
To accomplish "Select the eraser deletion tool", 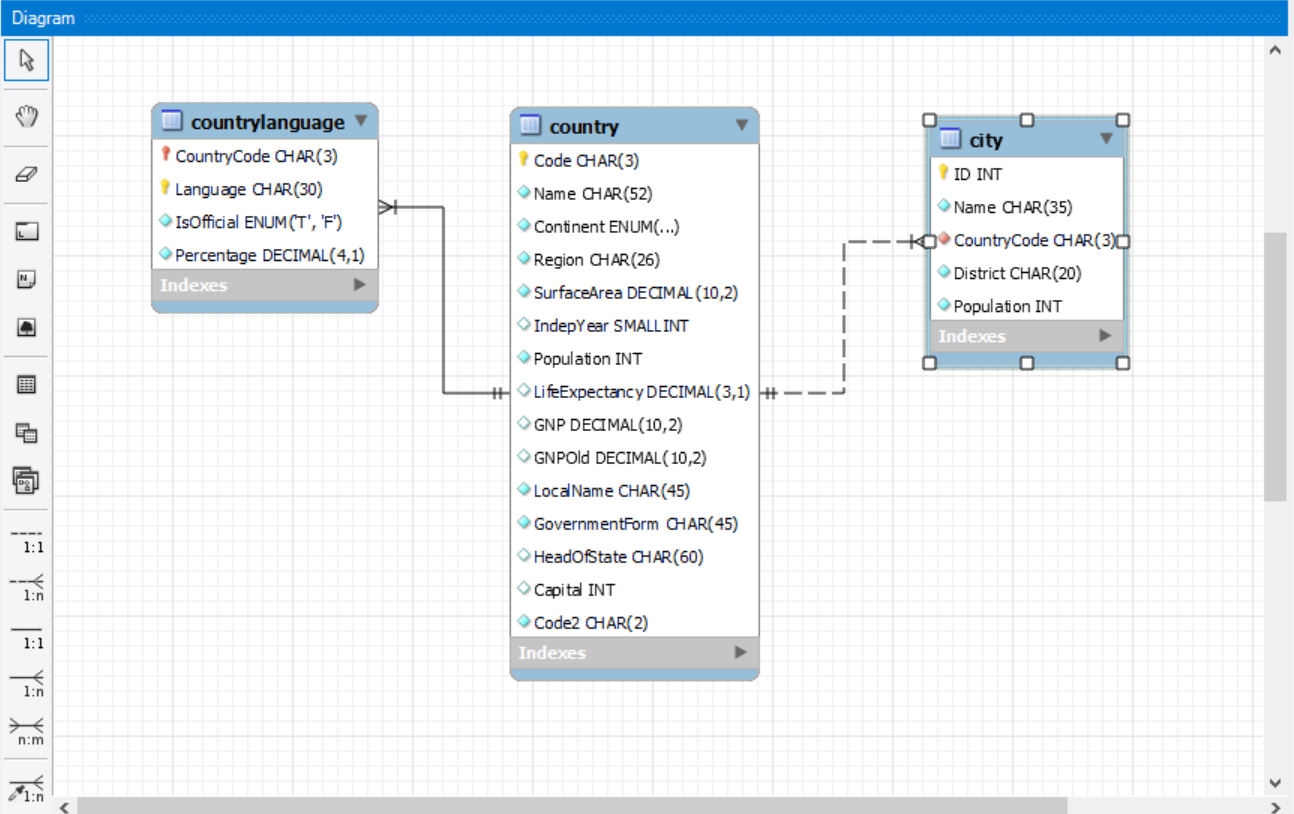I will (x=27, y=174).
